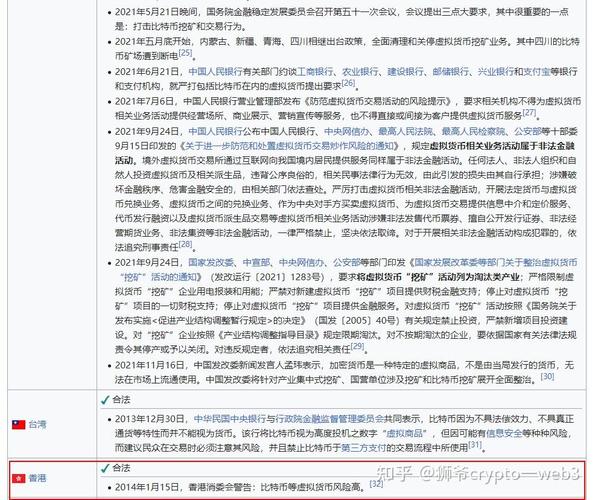Open 行政院金融监督管理委员会 link
595x500 pixels.
(x=329, y=419)
